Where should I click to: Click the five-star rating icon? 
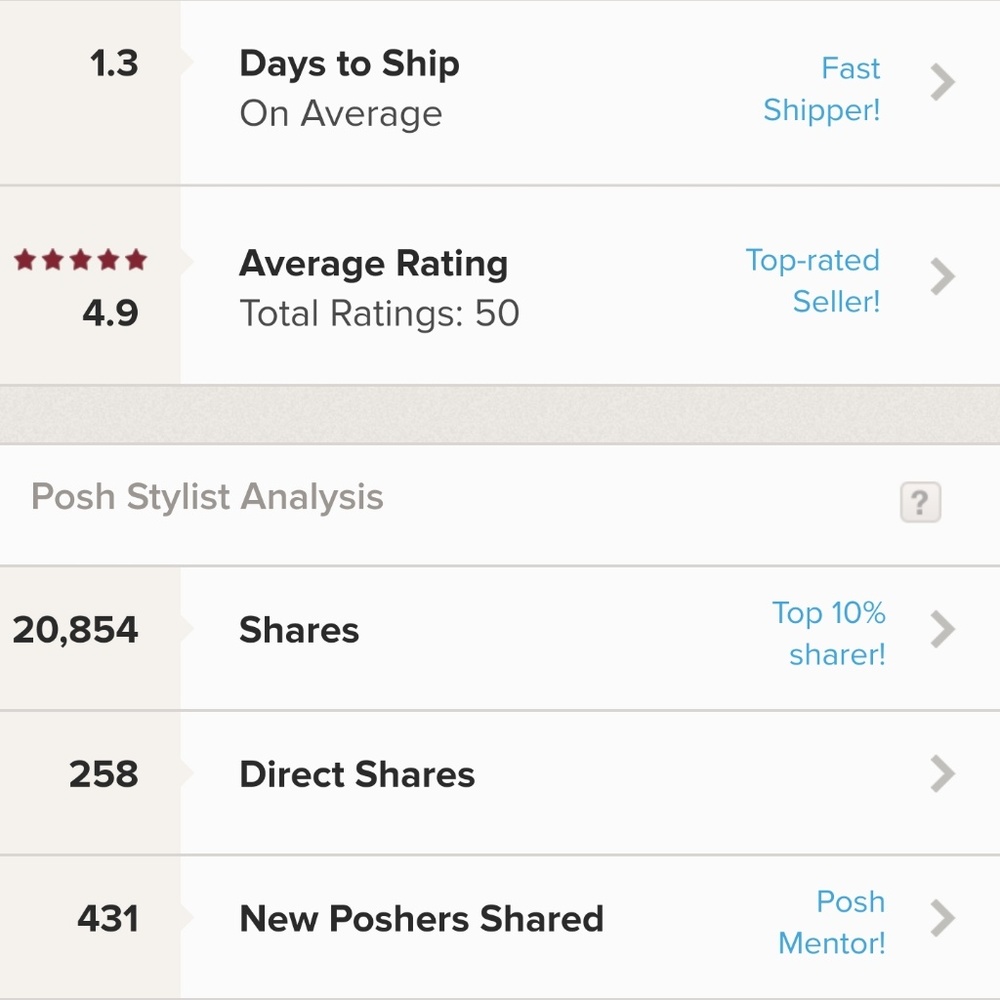point(78,259)
